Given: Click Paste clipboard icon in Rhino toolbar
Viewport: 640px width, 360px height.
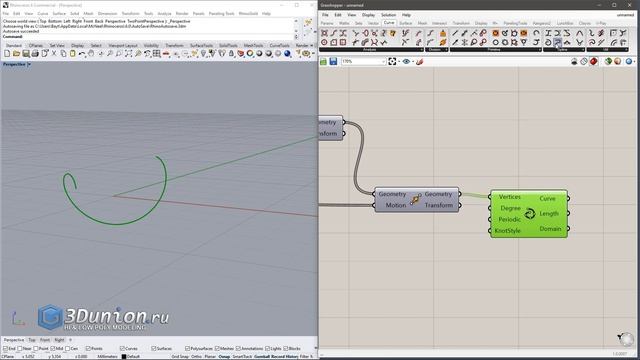Looking at the screenshot, I should 73,53.
